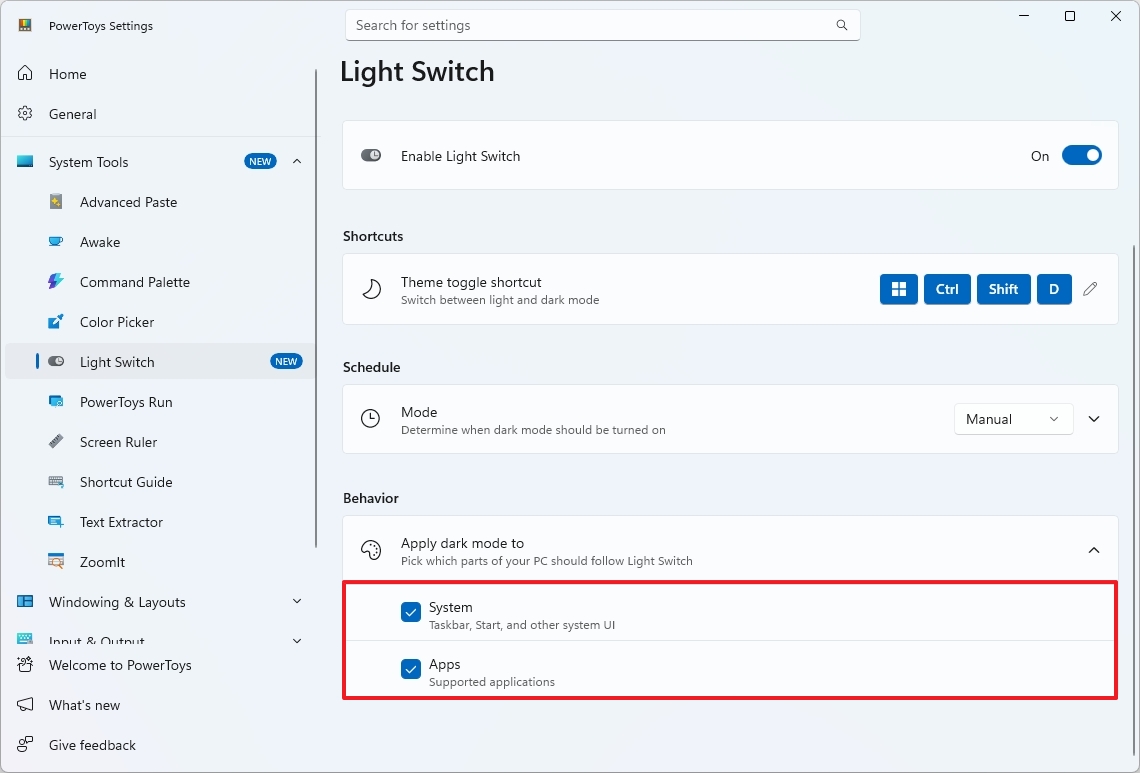1140x773 pixels.
Task: Collapse the Apply dark mode section
Action: tap(1094, 549)
